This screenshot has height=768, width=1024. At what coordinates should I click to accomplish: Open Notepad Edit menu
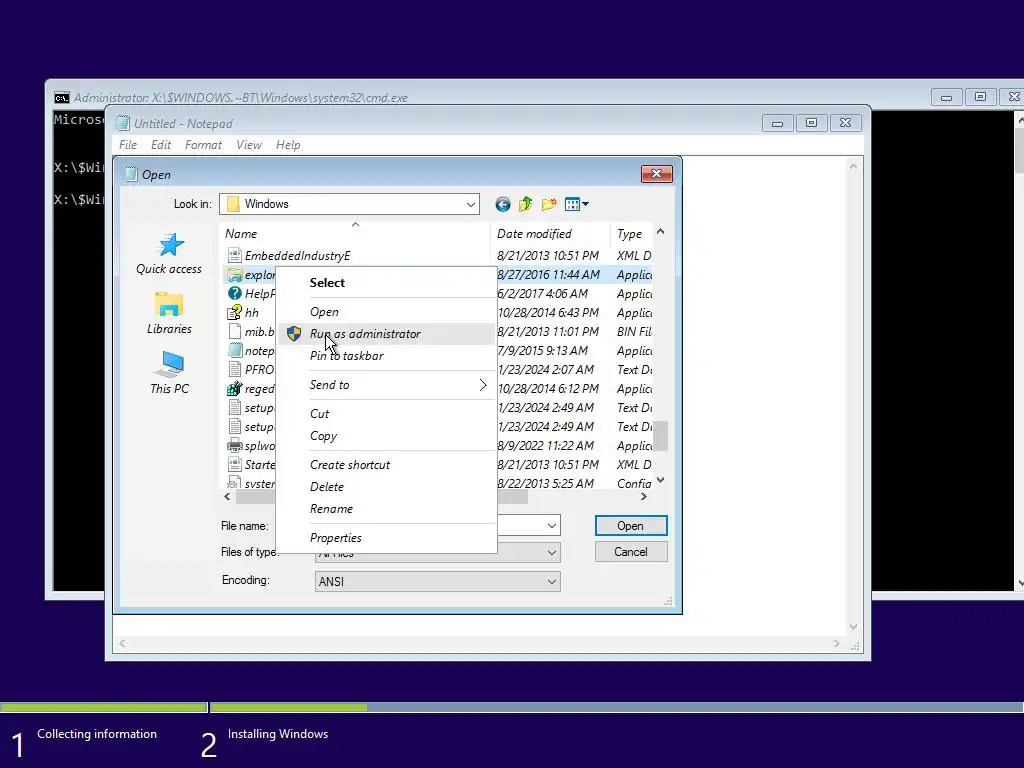161,145
